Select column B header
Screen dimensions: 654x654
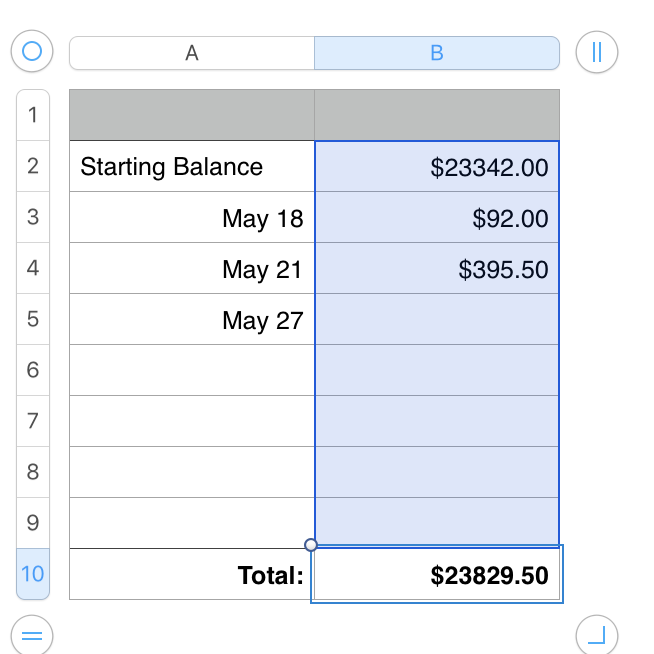pos(436,53)
